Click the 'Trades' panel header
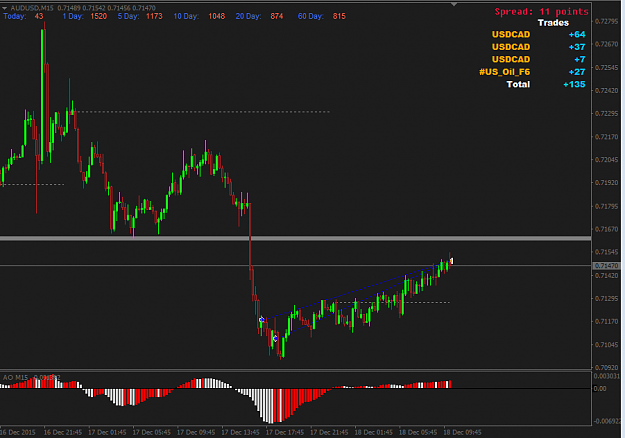 [x=553, y=23]
